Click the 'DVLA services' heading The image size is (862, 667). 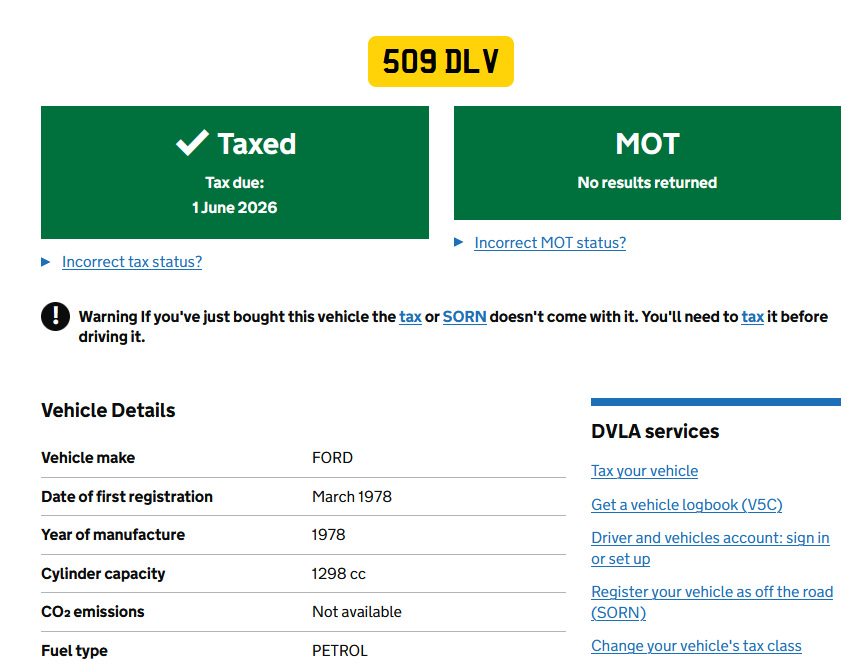pos(655,431)
